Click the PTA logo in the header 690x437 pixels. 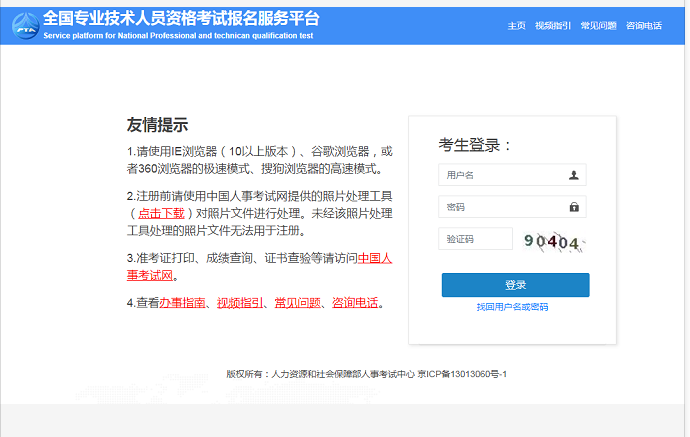tap(26, 26)
